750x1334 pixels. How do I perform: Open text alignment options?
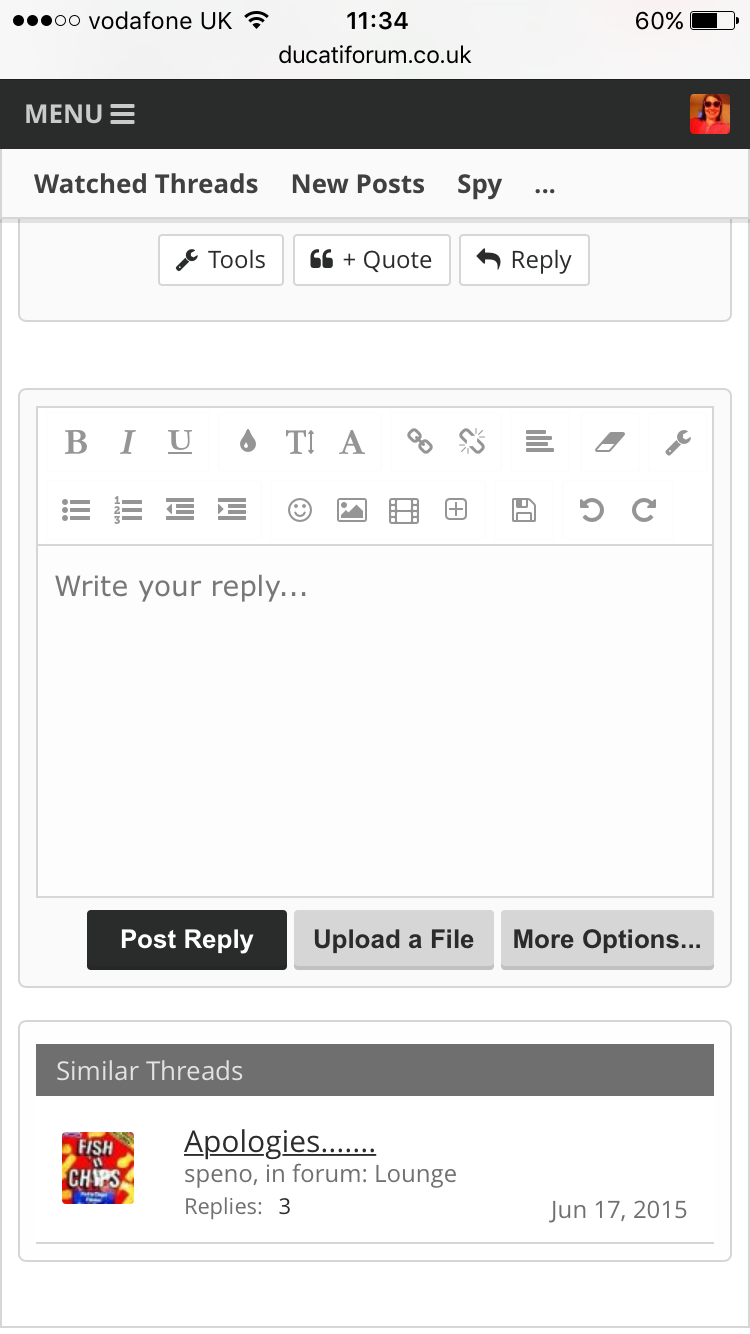click(x=540, y=441)
